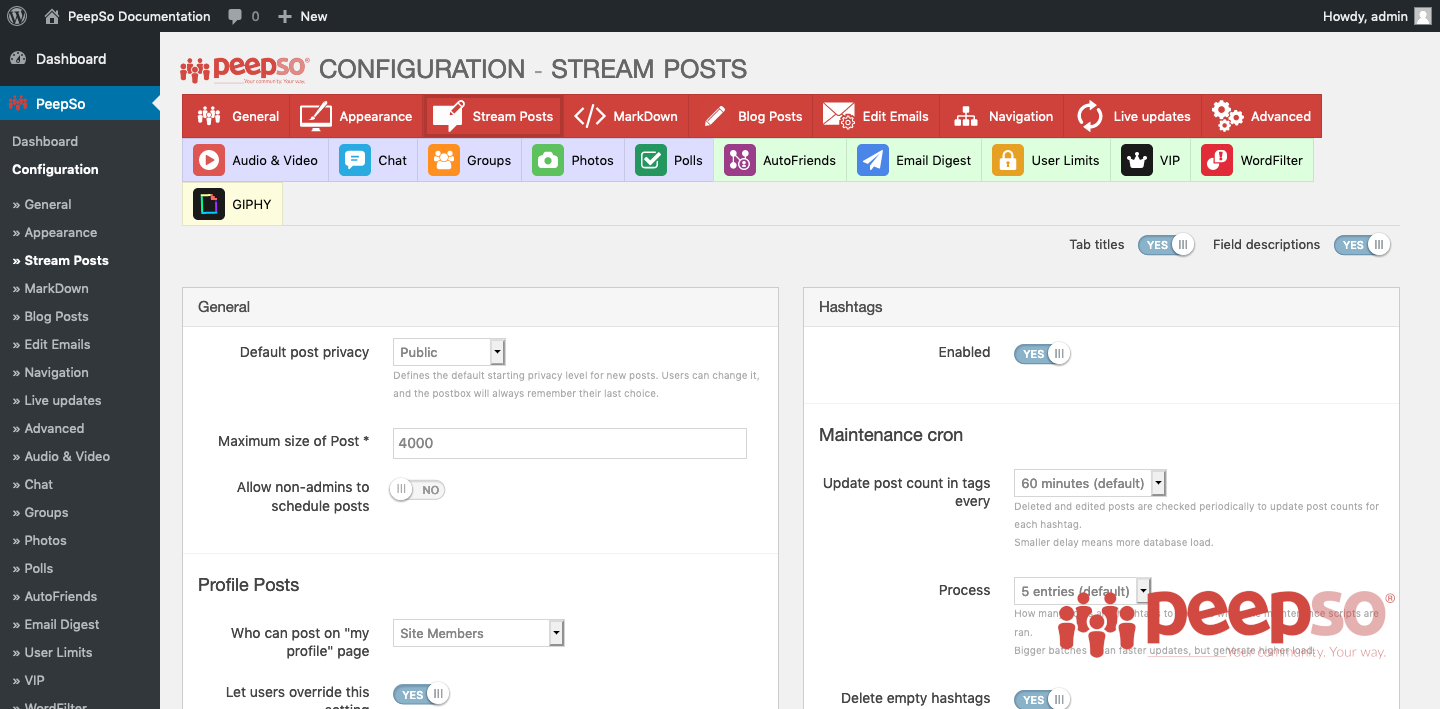1440x709 pixels.
Task: Click the Audio & Video play icon
Action: point(209,160)
